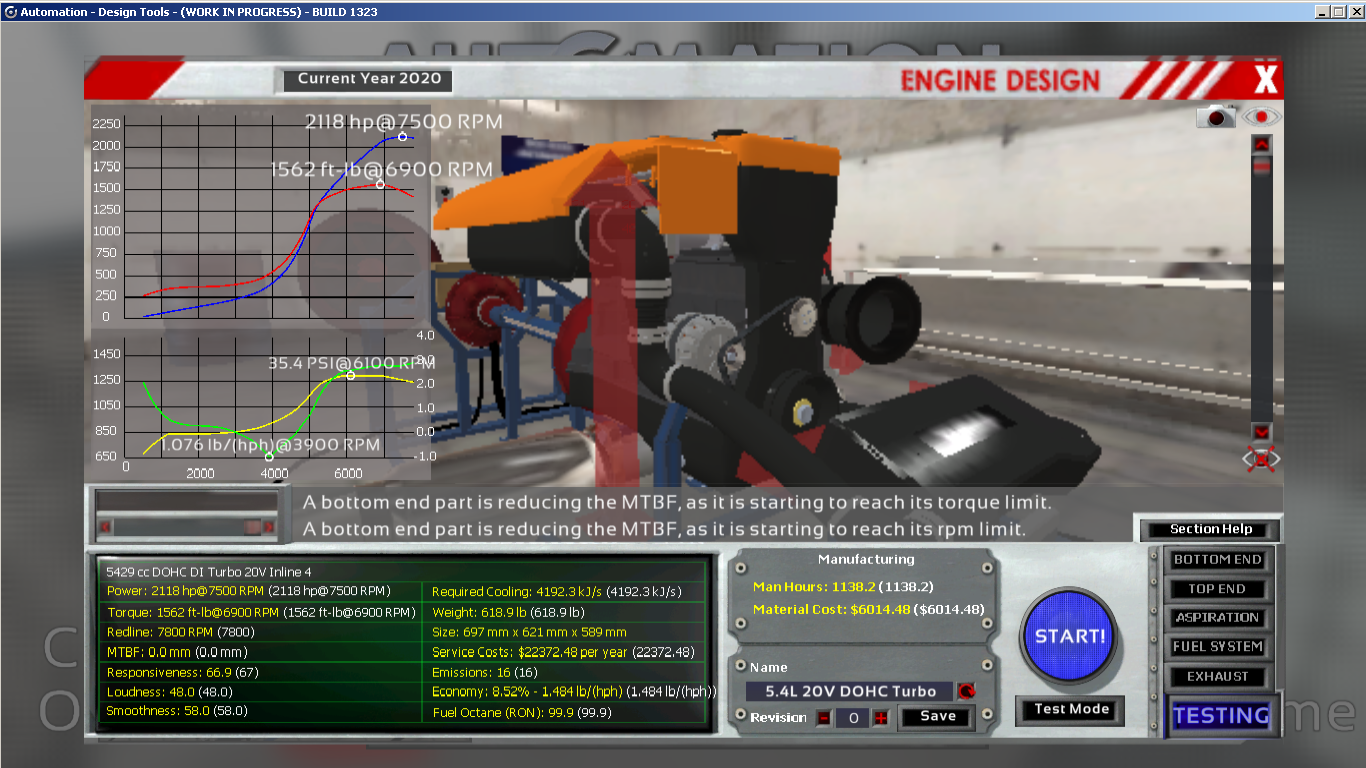The height and width of the screenshot is (768, 1366).
Task: Increase revision with the plus button
Action: click(880, 717)
